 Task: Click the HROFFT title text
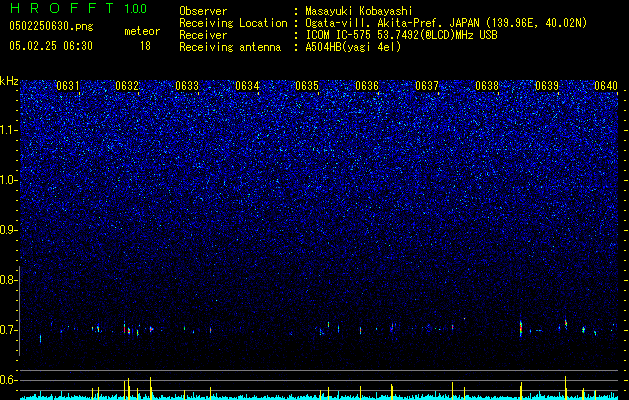coord(63,8)
